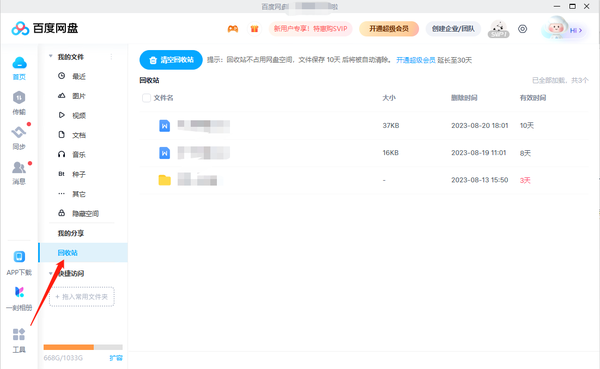Open 一刻相册 album icon

(x=19, y=292)
